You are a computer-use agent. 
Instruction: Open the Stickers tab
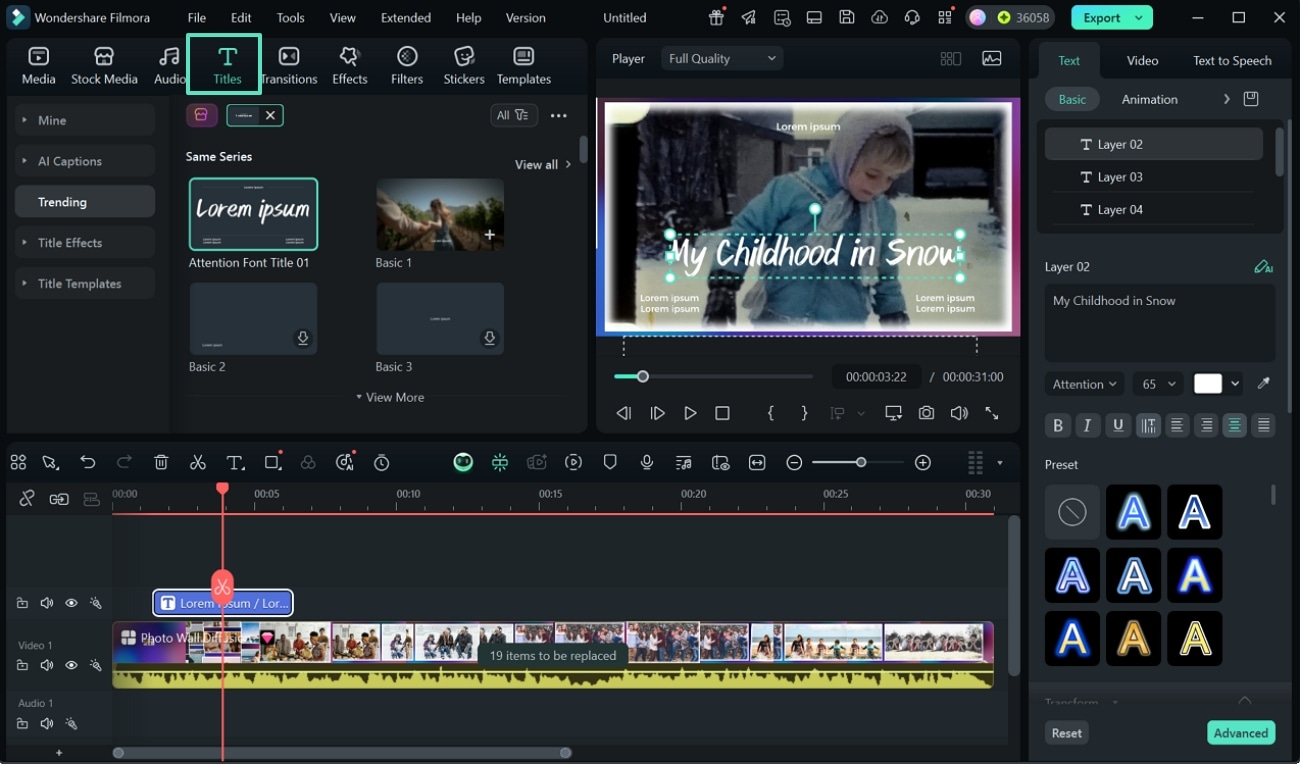click(464, 66)
